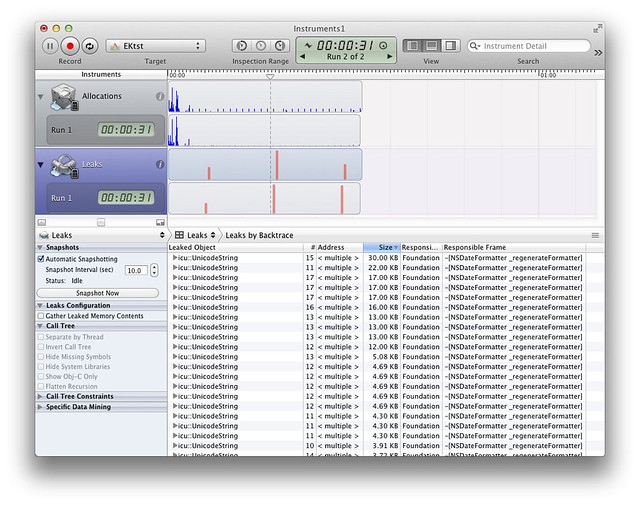
Task: Select the row with size 16.00 KB
Action: [385, 307]
